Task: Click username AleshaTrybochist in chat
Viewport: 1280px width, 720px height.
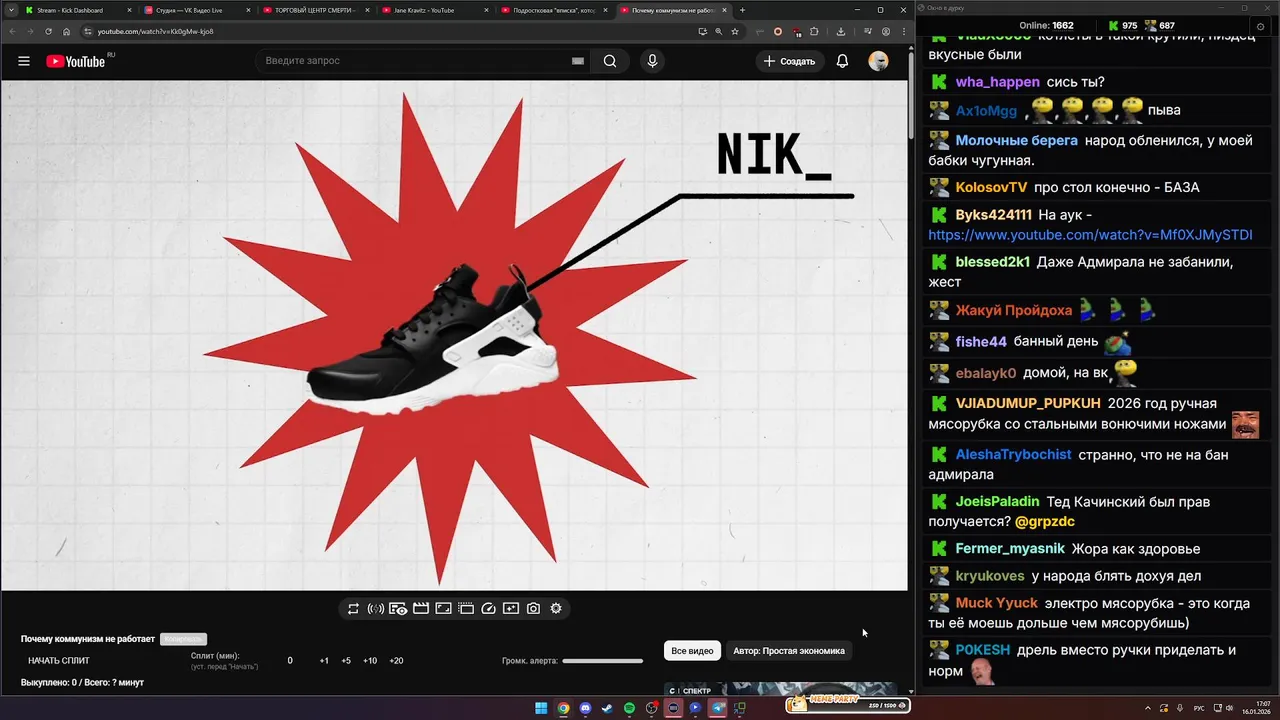Action: click(x=1013, y=454)
